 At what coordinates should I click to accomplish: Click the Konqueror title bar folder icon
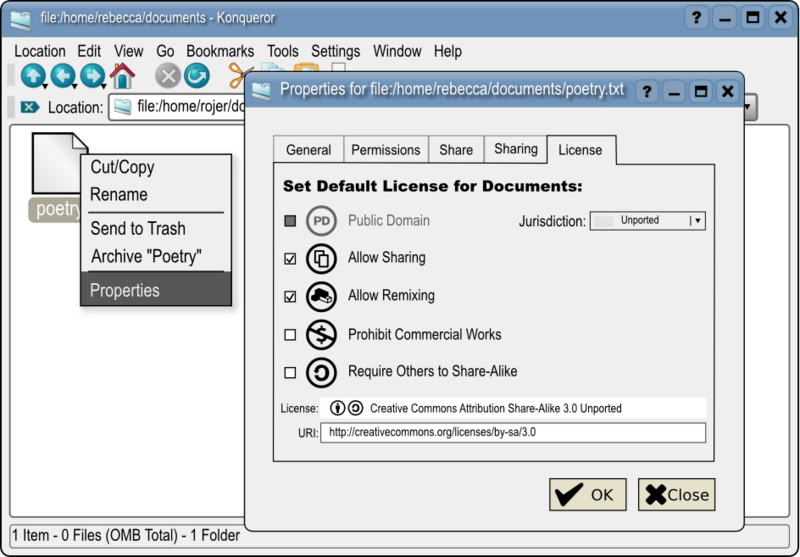point(20,19)
